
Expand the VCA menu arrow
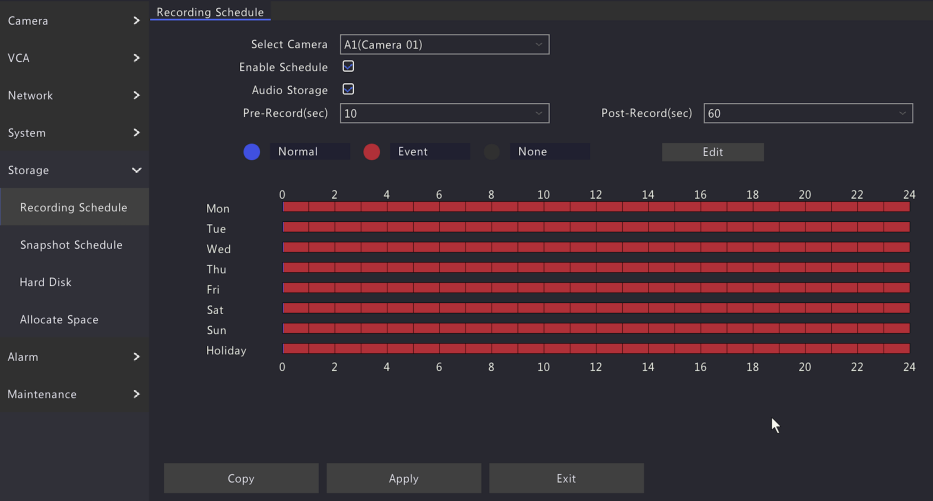[136, 58]
